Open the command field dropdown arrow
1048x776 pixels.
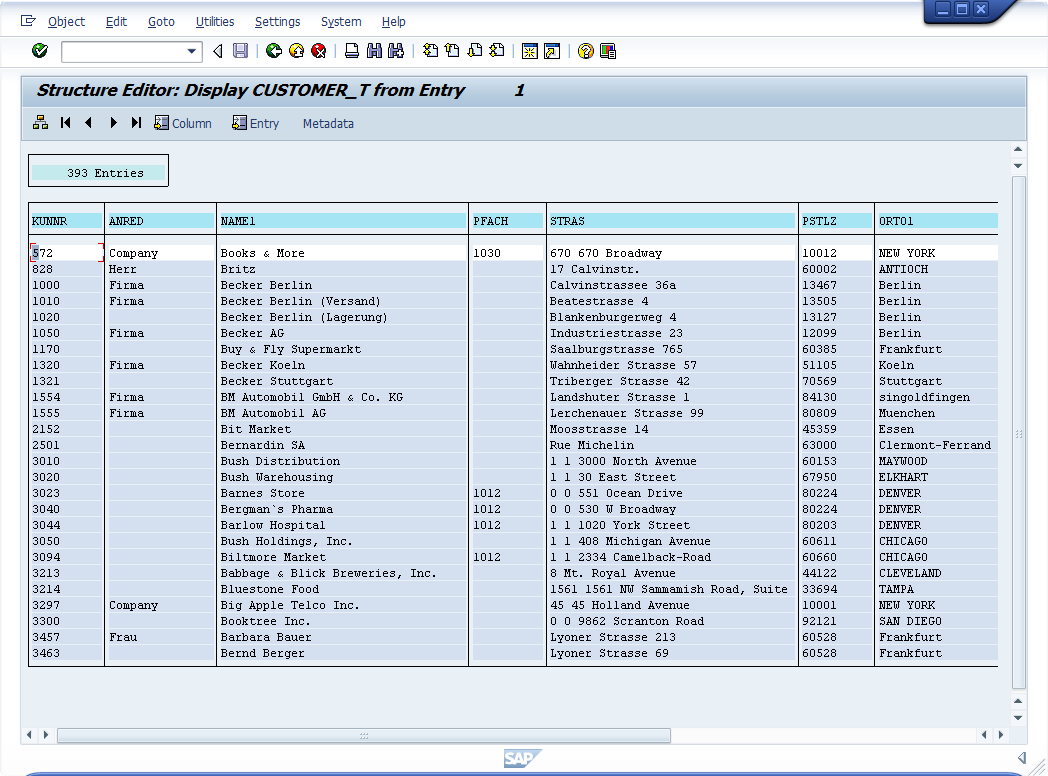192,51
